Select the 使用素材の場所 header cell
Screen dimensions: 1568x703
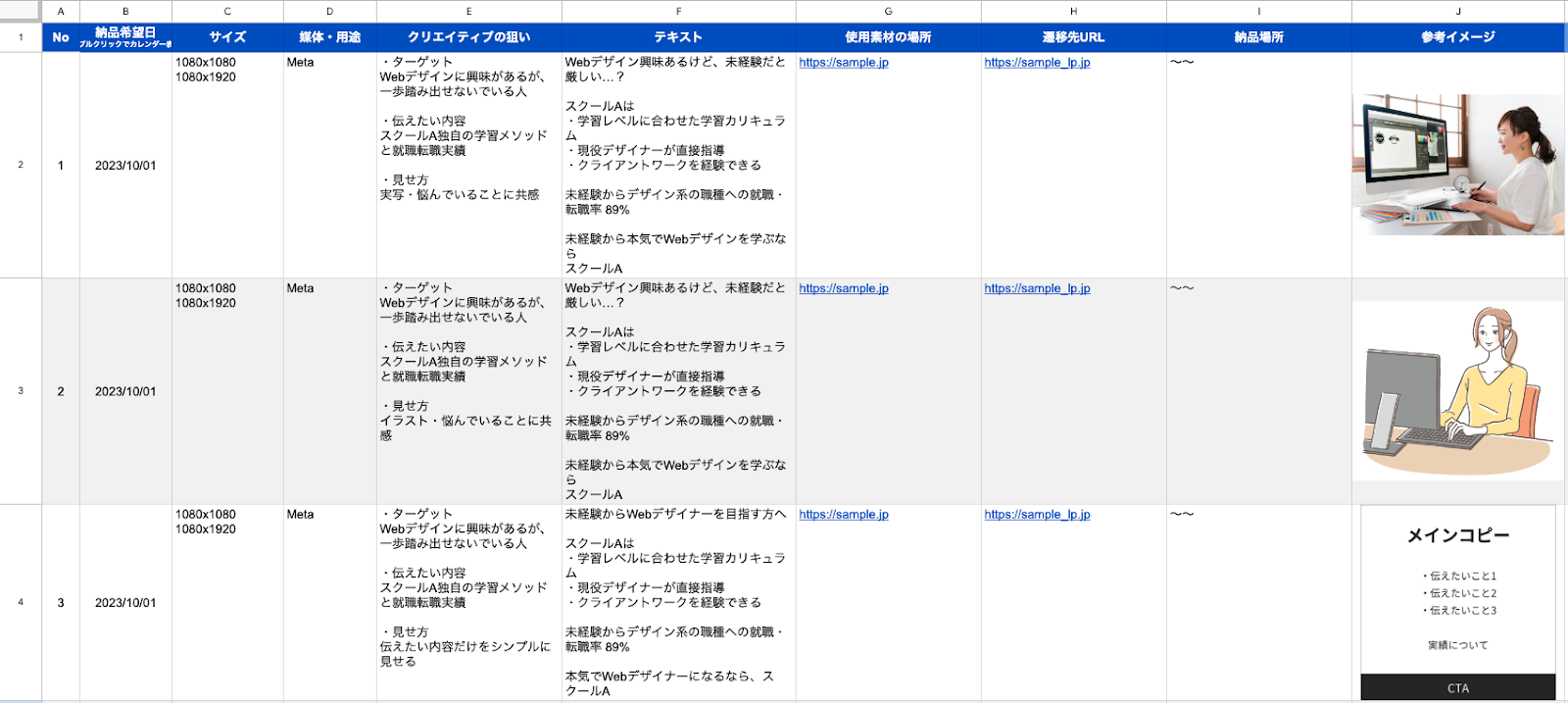[x=888, y=37]
